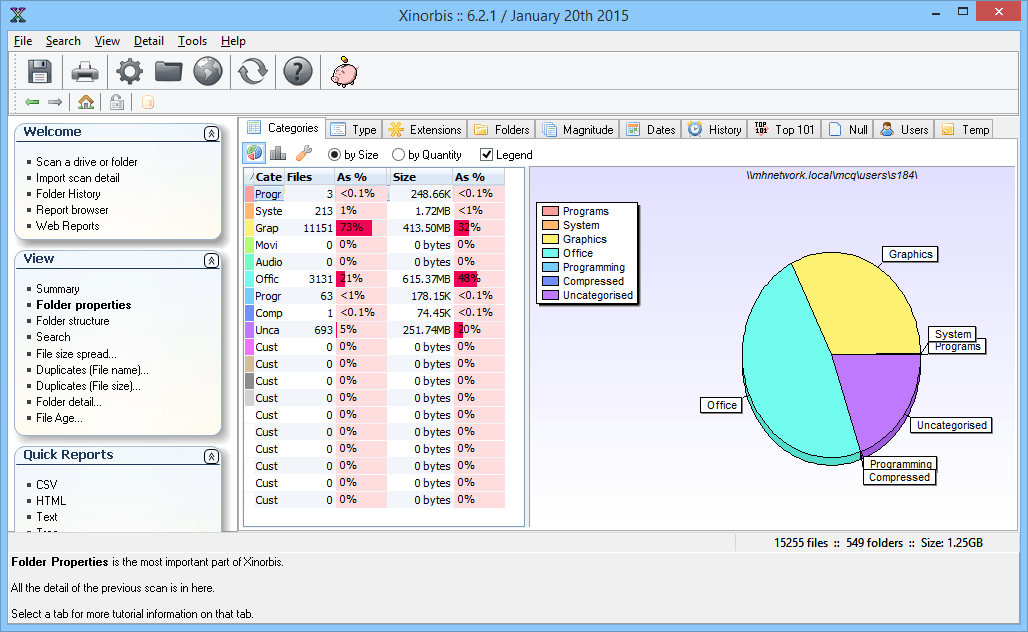The height and width of the screenshot is (632, 1028).
Task: Switch to the Temp tab
Action: (x=966, y=130)
